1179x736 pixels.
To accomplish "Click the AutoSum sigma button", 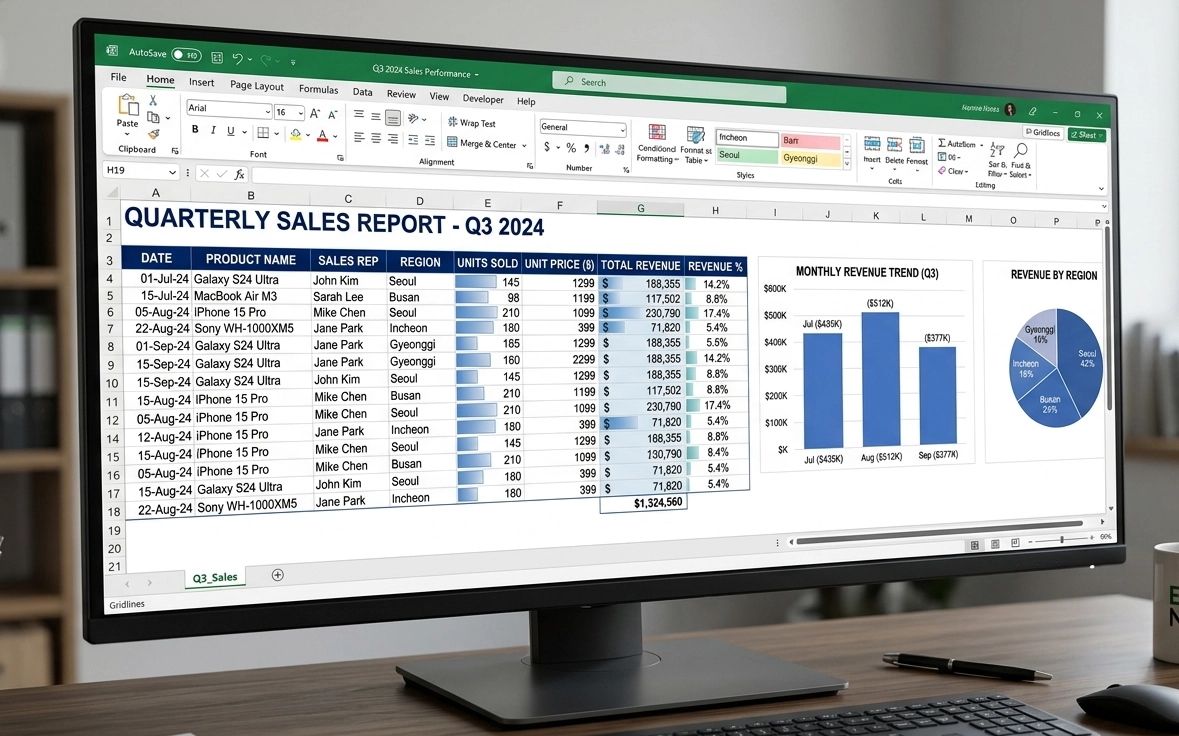I will point(959,144).
